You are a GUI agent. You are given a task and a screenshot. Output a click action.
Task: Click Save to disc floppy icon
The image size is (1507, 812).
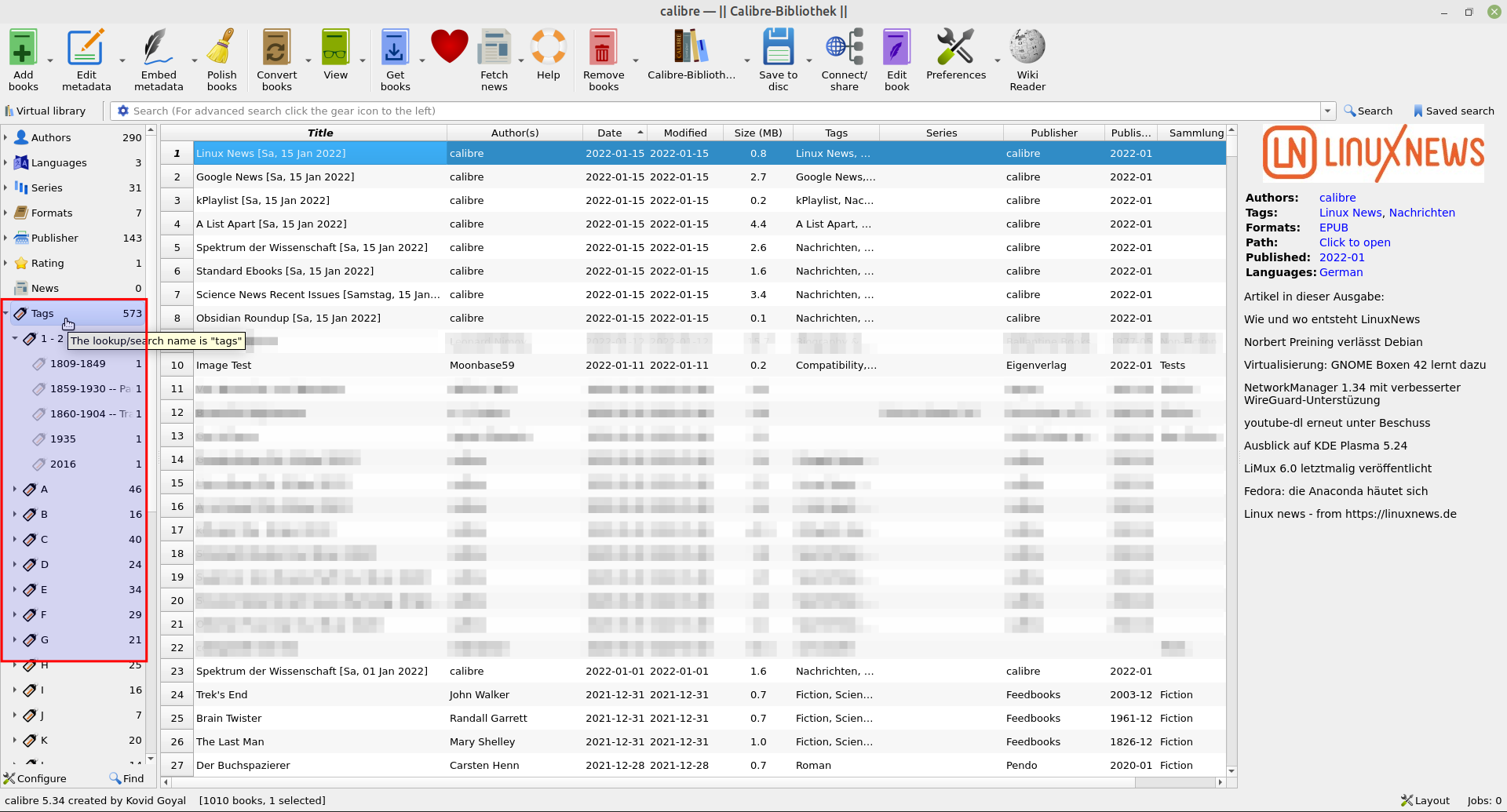779,48
